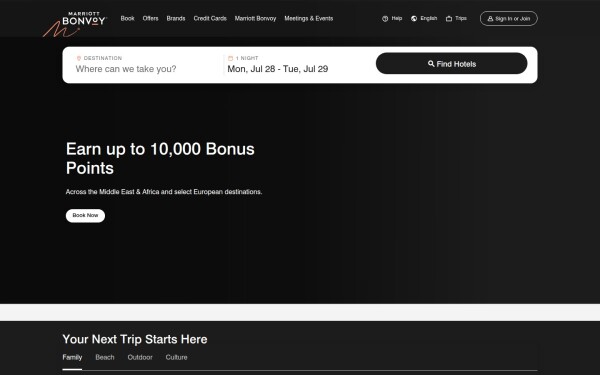This screenshot has width=600, height=375.
Task: Click the Find Hotels button
Action: pyautogui.click(x=452, y=64)
